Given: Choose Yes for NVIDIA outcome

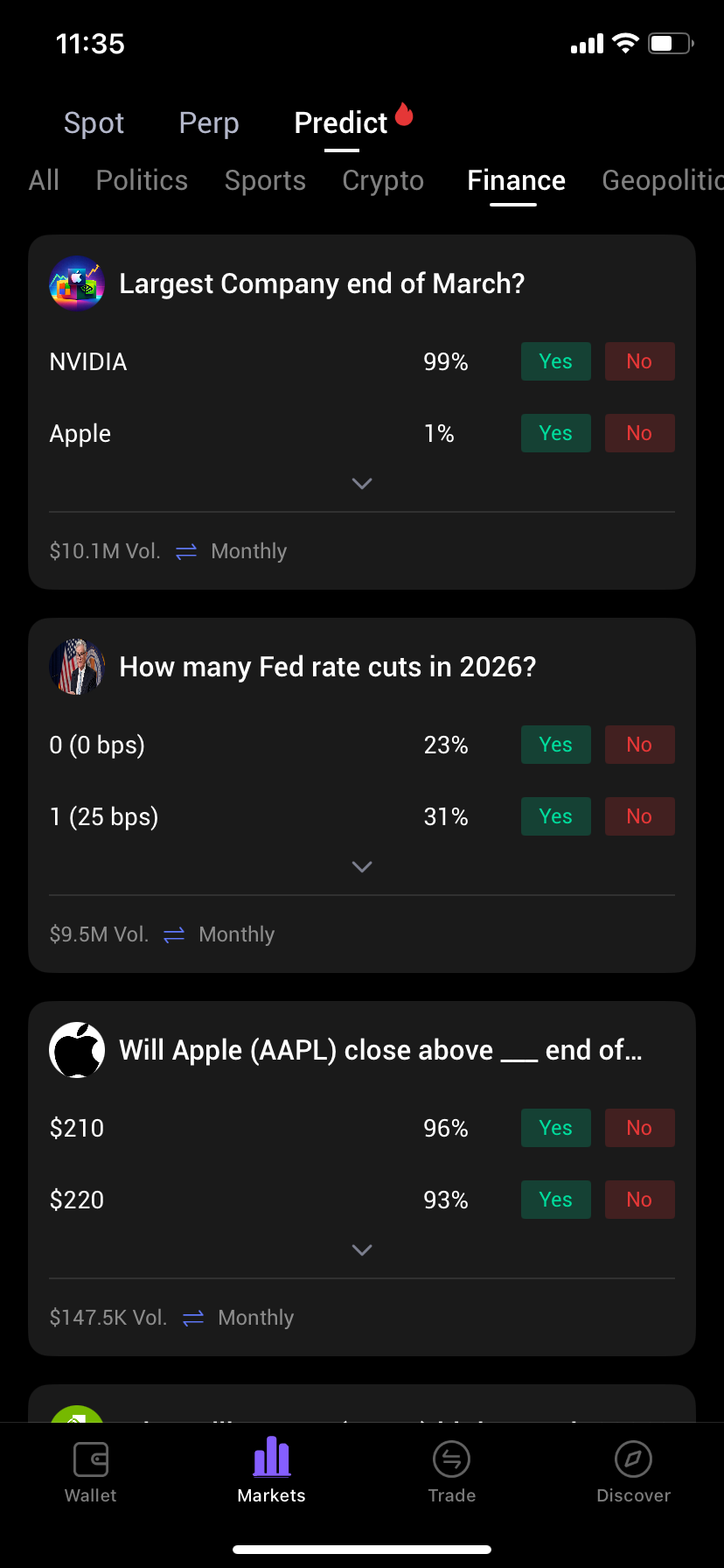Looking at the screenshot, I should [556, 361].
